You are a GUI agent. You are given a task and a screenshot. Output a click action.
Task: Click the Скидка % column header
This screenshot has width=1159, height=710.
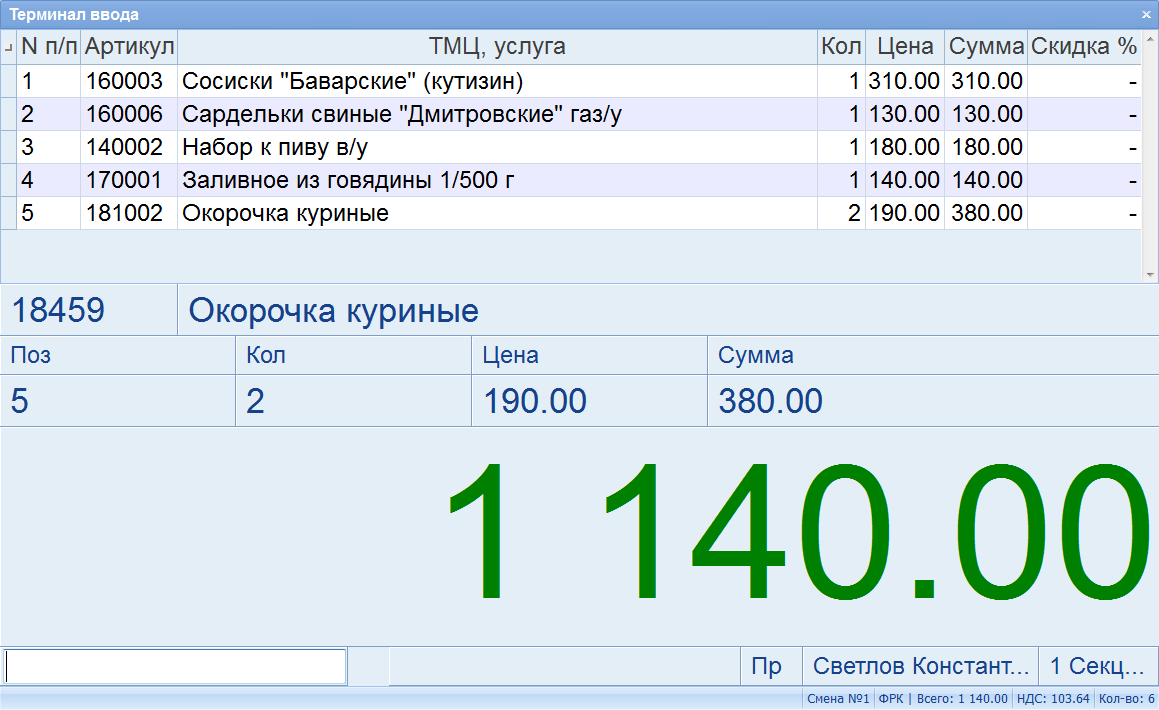[1085, 46]
